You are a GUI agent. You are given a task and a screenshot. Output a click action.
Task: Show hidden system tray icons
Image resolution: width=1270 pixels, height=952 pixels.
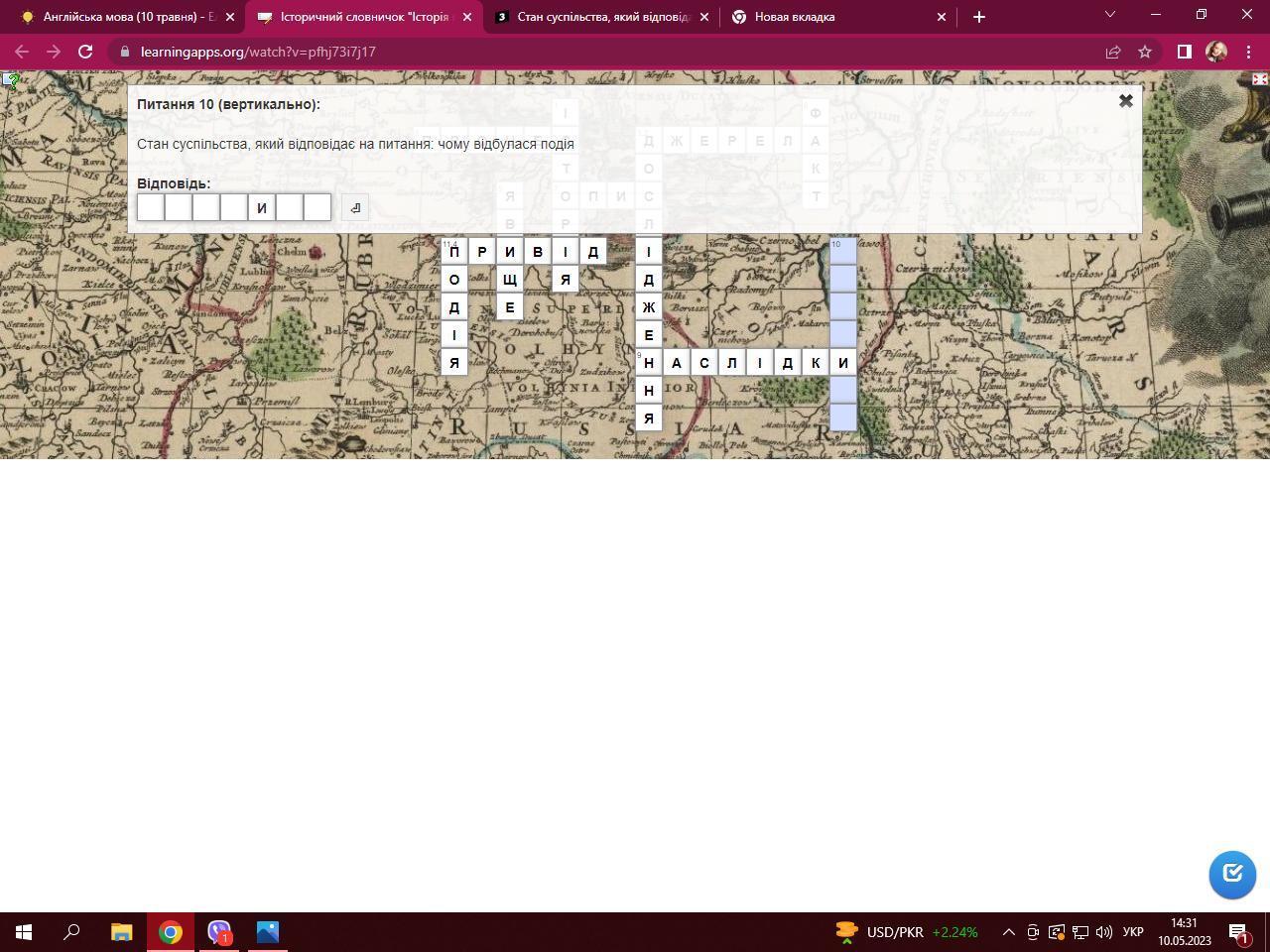[1008, 932]
